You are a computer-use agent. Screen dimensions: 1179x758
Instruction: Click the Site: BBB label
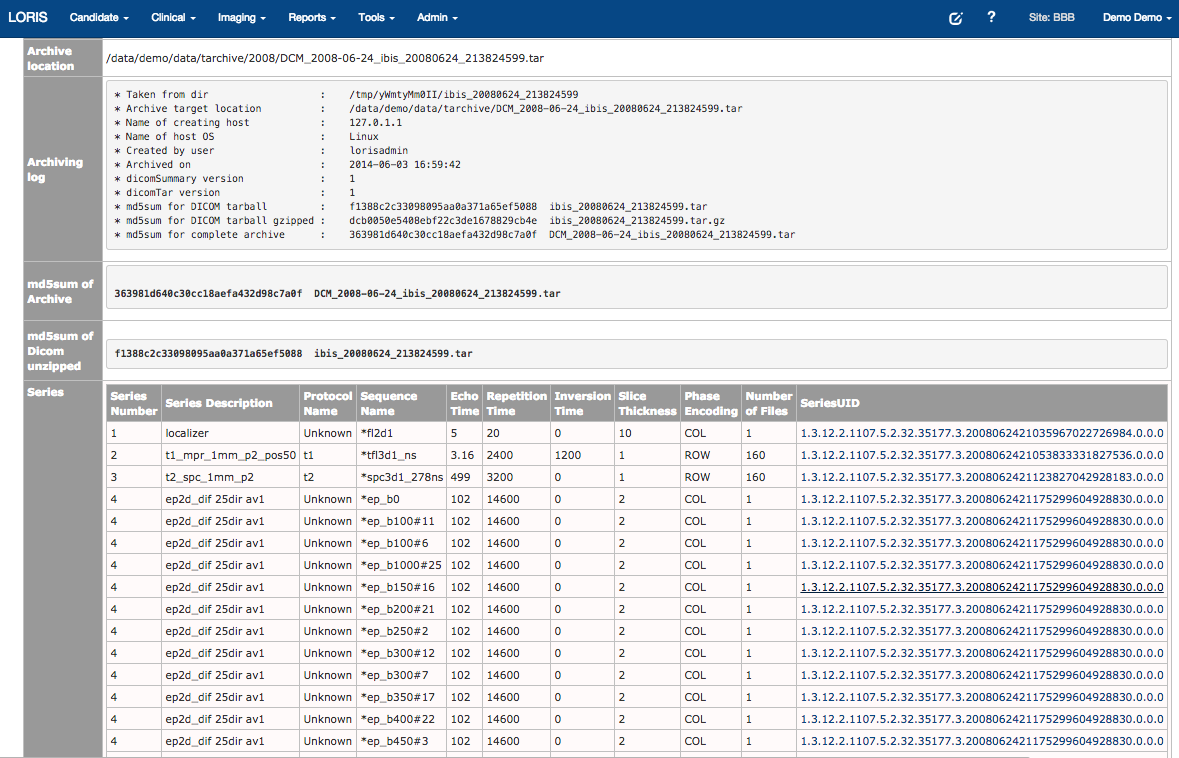point(1051,18)
